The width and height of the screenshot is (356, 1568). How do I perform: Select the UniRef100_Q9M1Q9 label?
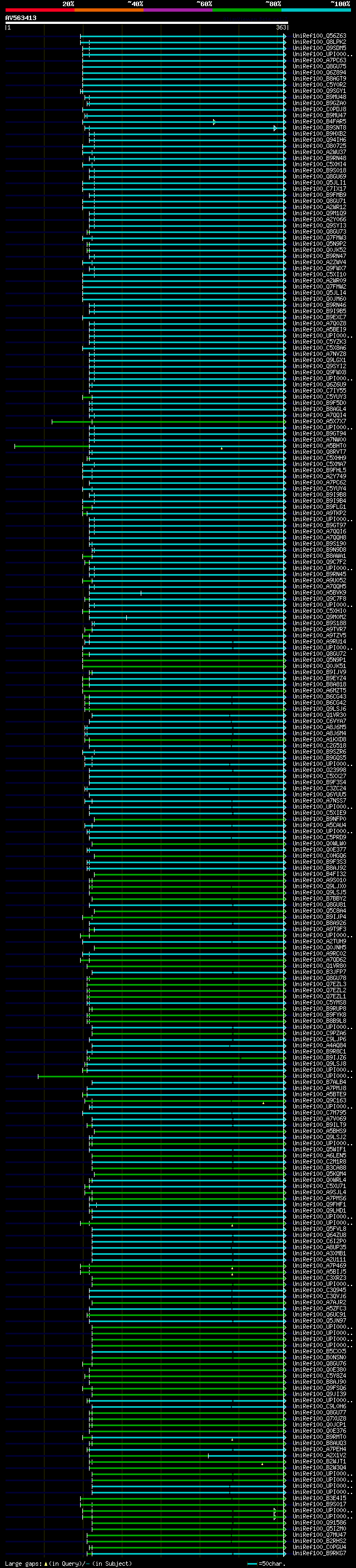319,214
